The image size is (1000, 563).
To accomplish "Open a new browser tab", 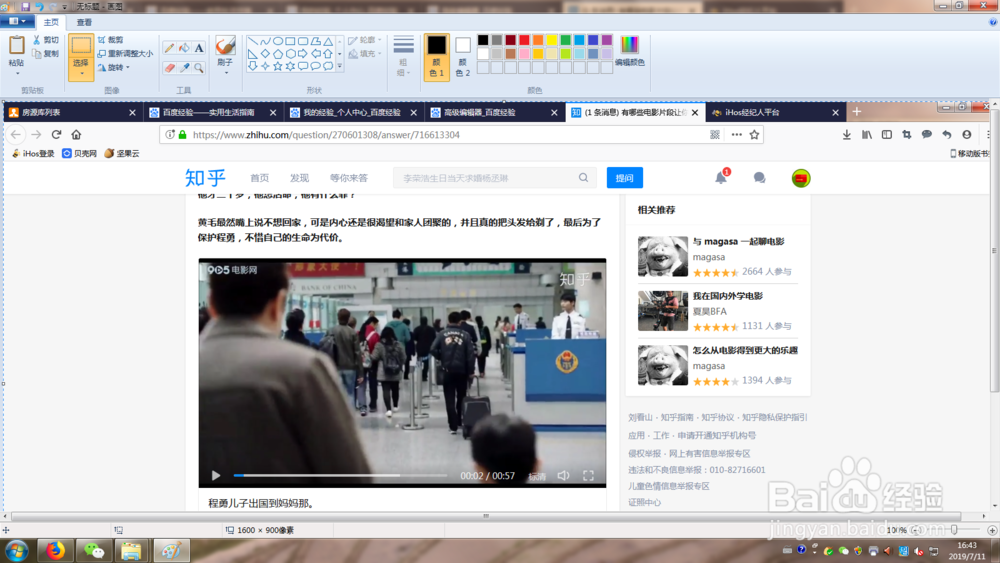I will [857, 112].
